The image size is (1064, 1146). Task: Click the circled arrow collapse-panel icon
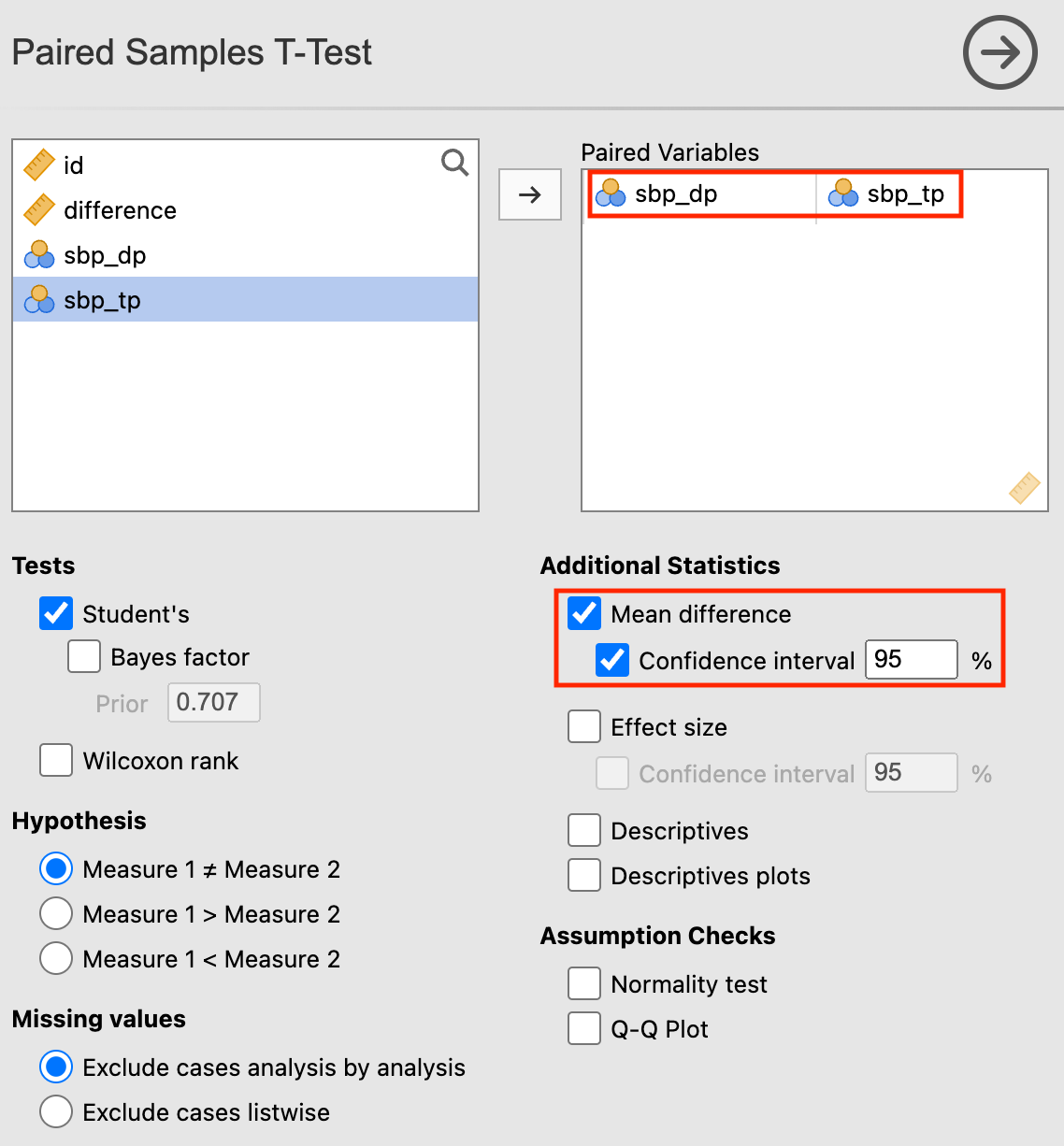tap(999, 52)
